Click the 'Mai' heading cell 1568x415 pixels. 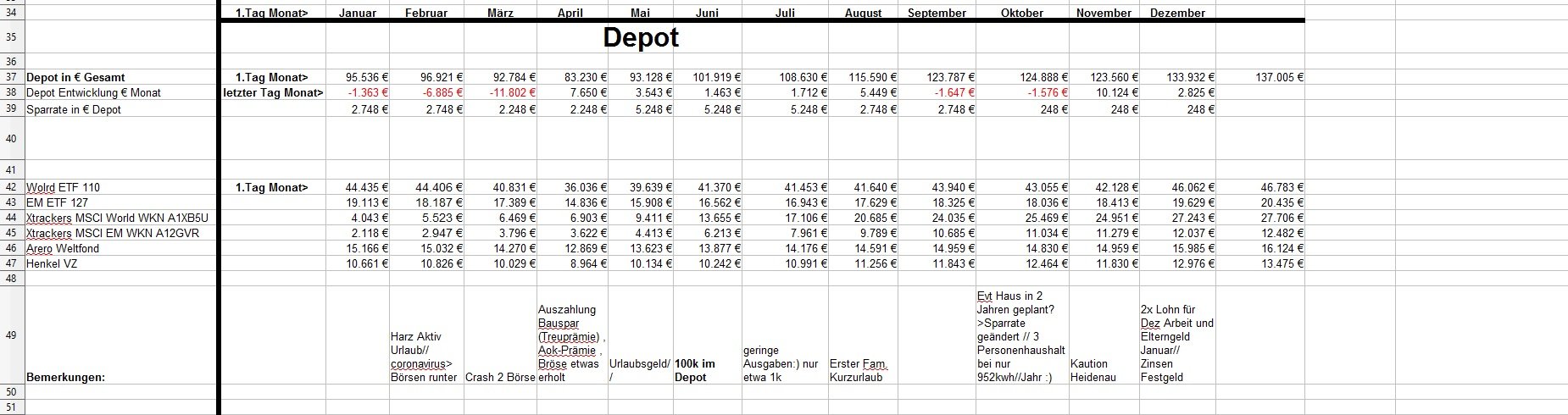pos(640,13)
